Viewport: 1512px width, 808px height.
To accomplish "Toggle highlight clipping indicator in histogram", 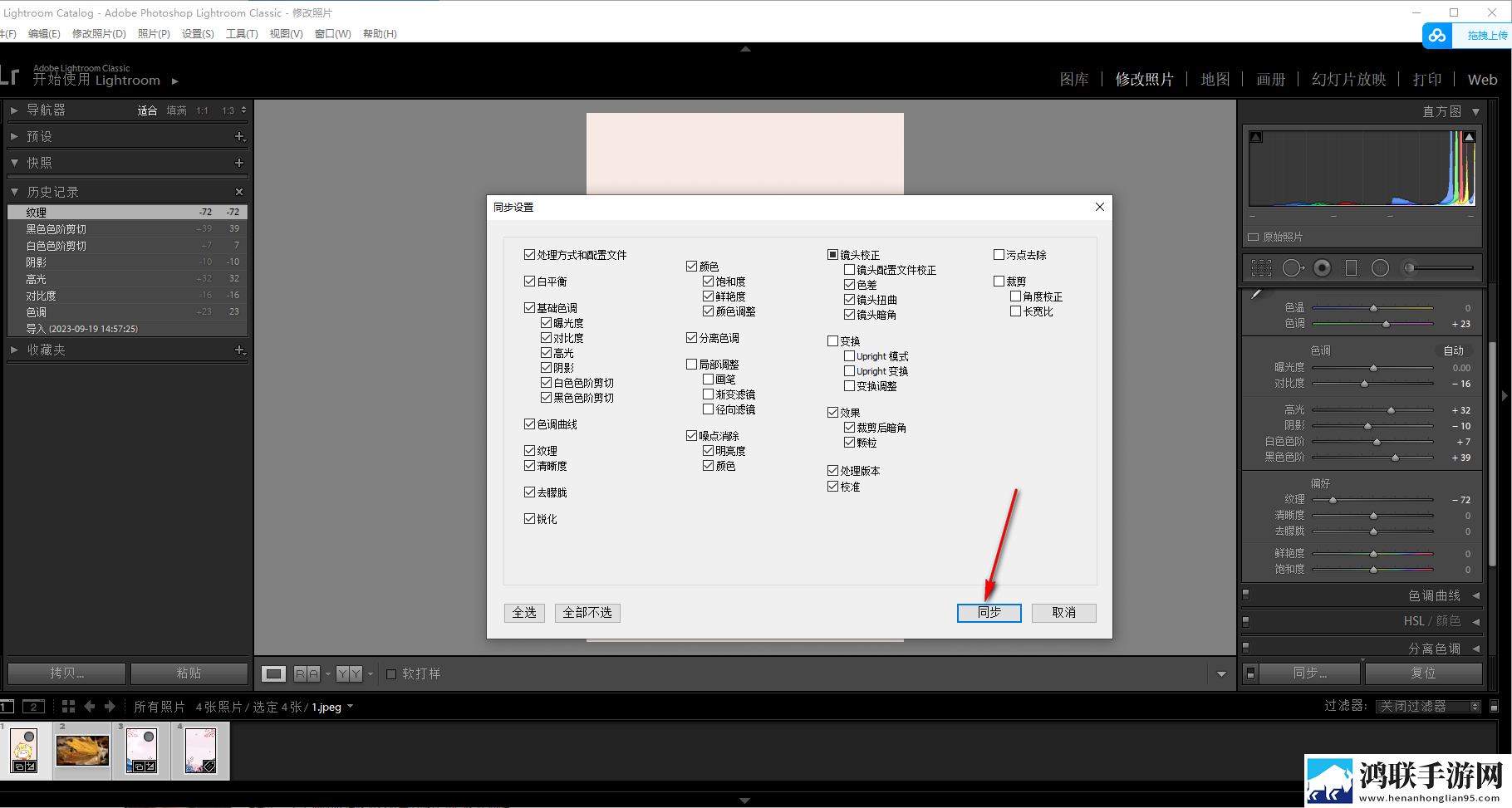I will click(1469, 137).
